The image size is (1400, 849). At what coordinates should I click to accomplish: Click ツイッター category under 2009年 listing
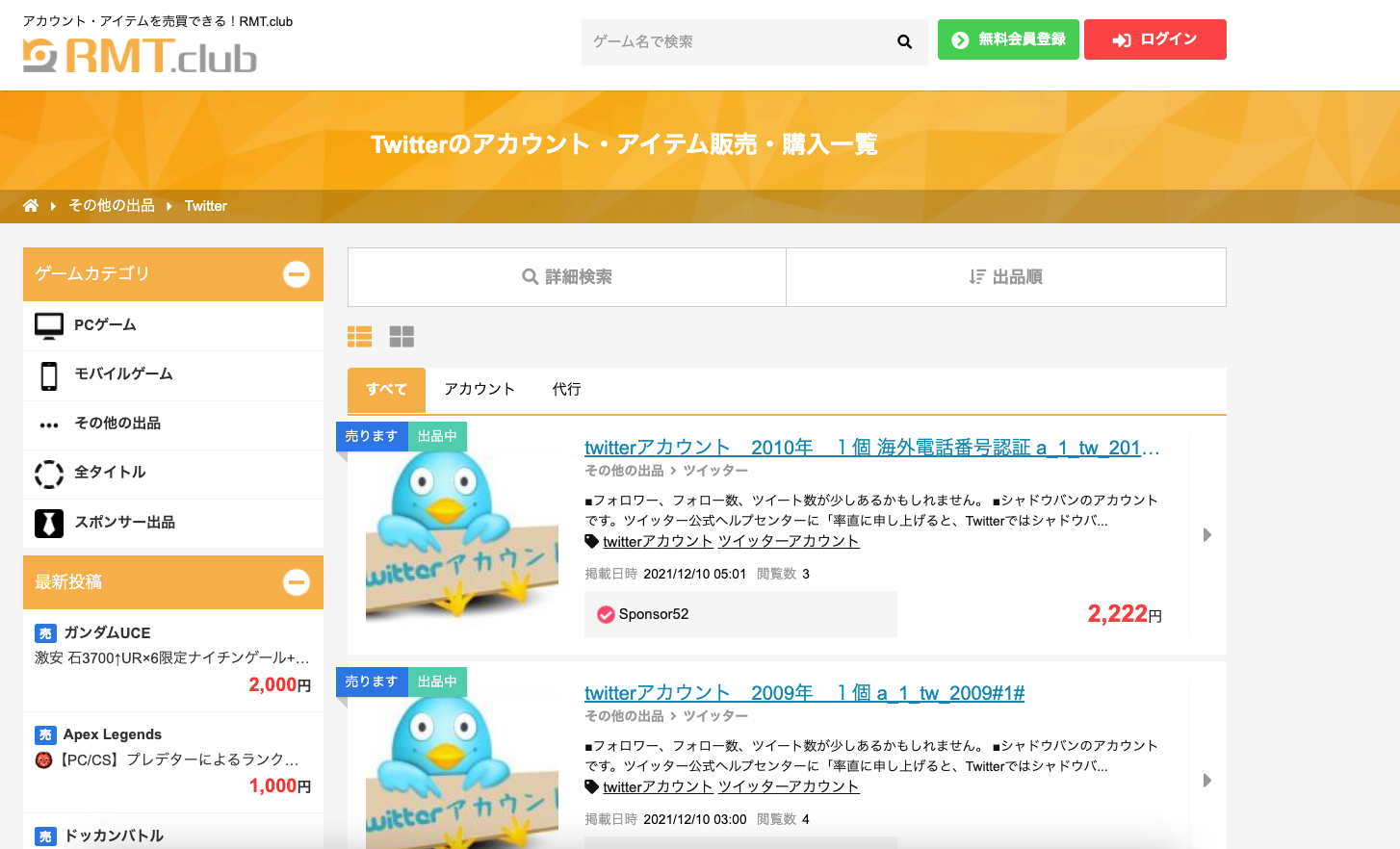pyautogui.click(x=715, y=716)
